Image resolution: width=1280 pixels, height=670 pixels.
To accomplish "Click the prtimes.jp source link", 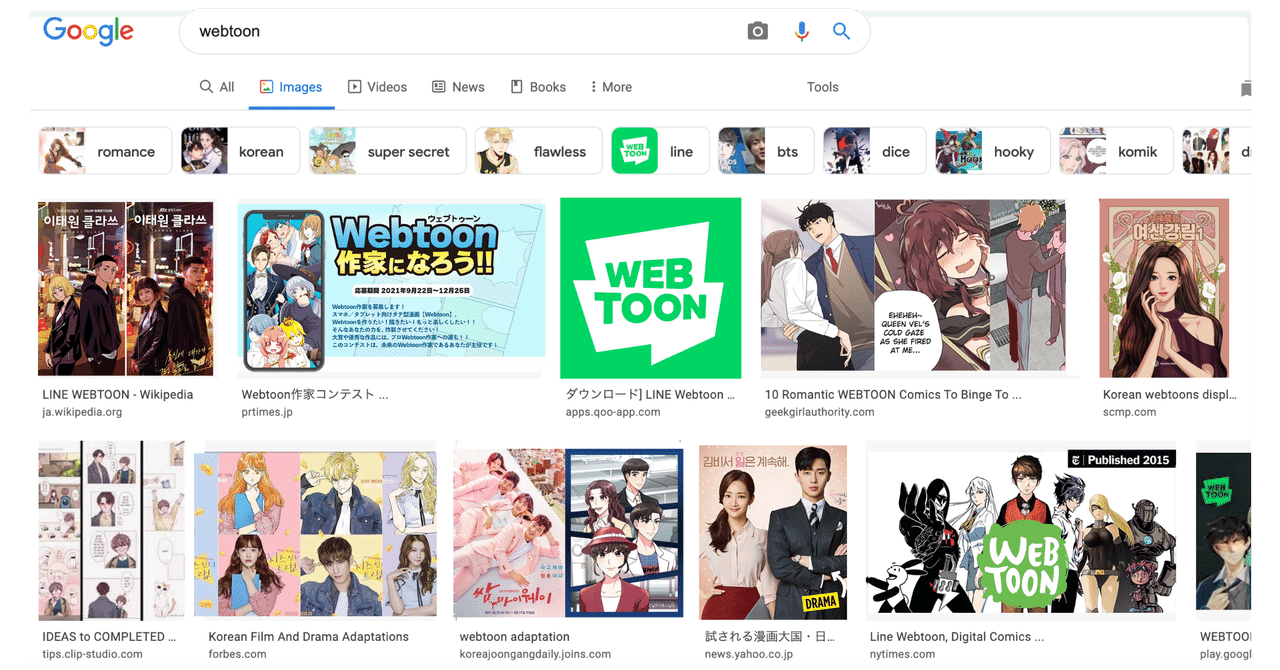I will click(x=267, y=412).
